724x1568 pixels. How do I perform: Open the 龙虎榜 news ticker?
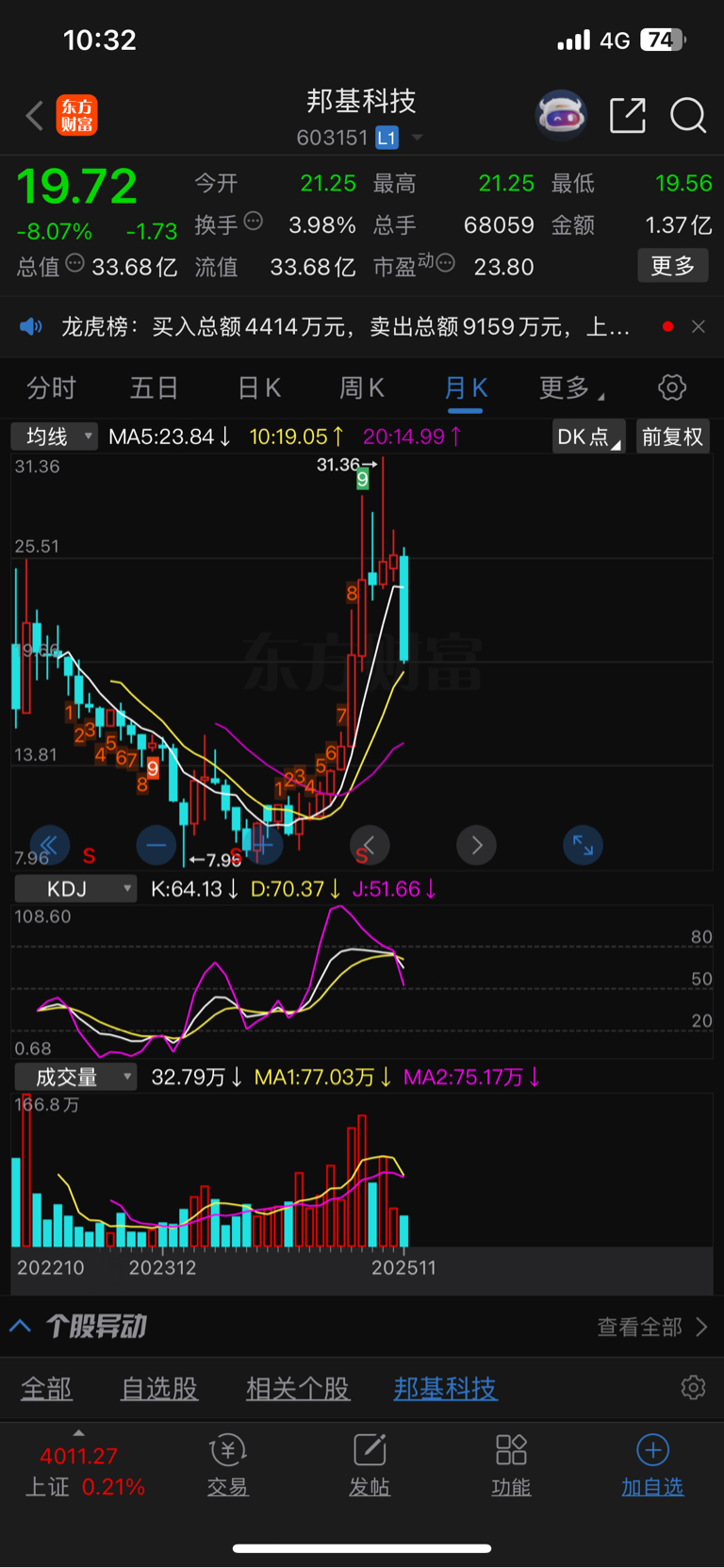(345, 327)
